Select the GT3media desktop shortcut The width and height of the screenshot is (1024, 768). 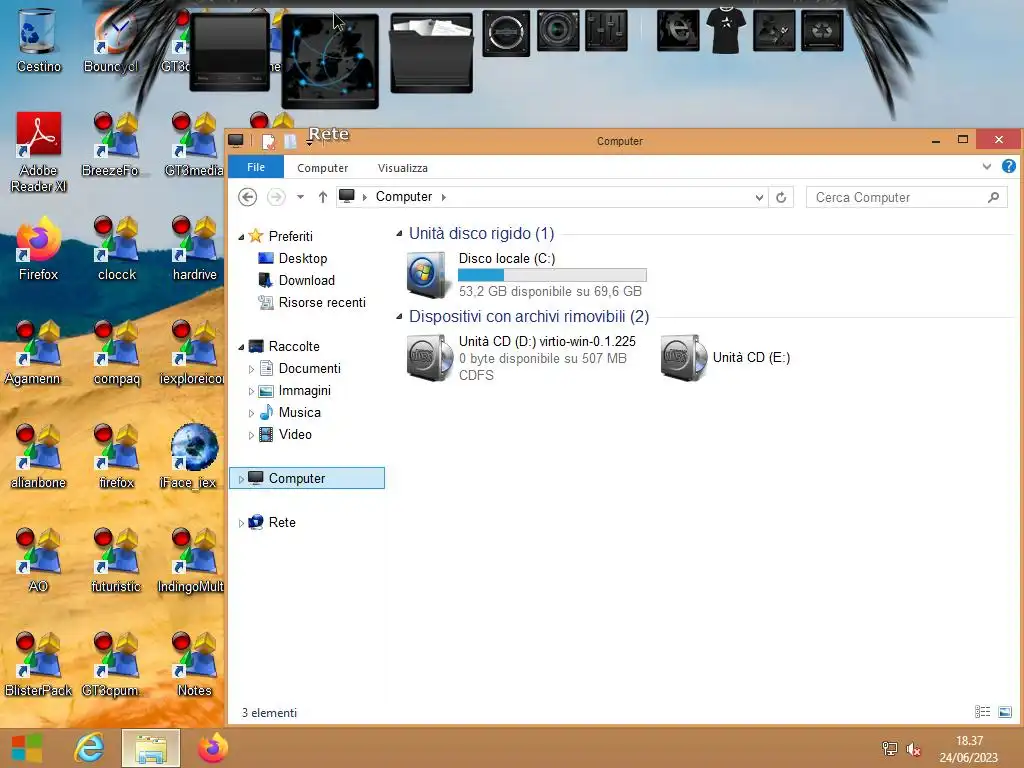pos(193,145)
